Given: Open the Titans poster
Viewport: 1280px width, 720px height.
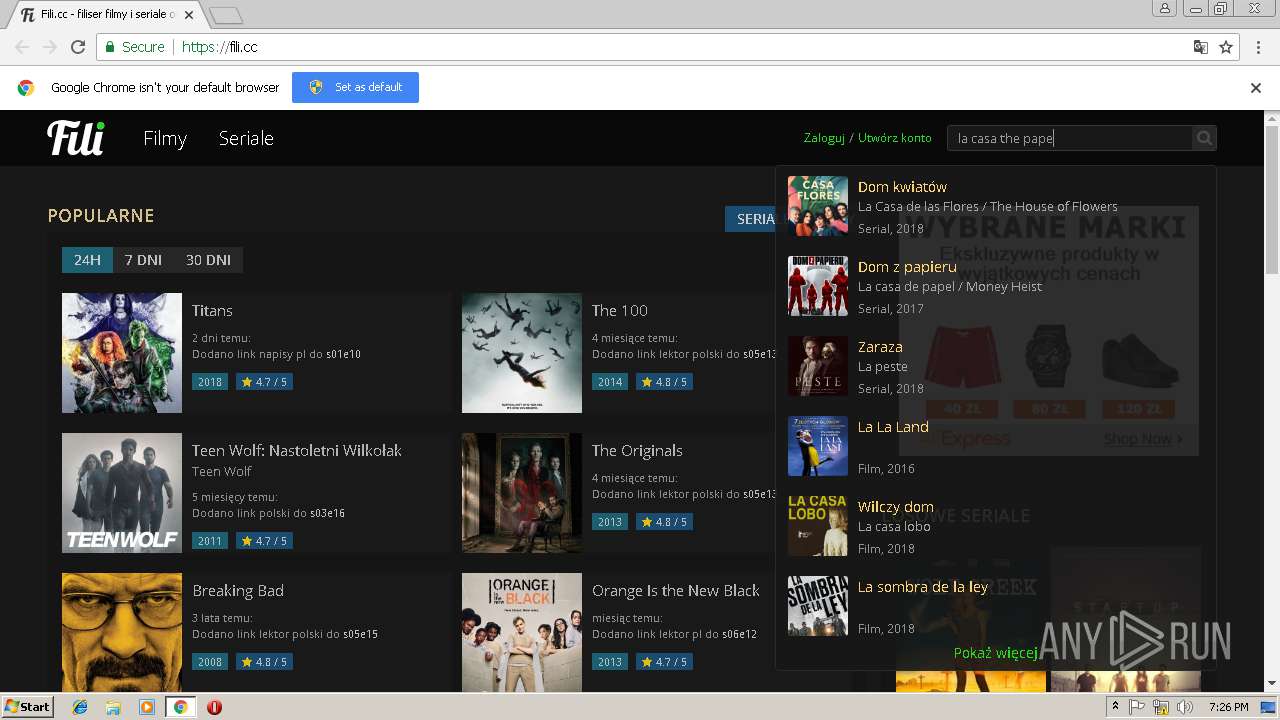Looking at the screenshot, I should (x=122, y=353).
